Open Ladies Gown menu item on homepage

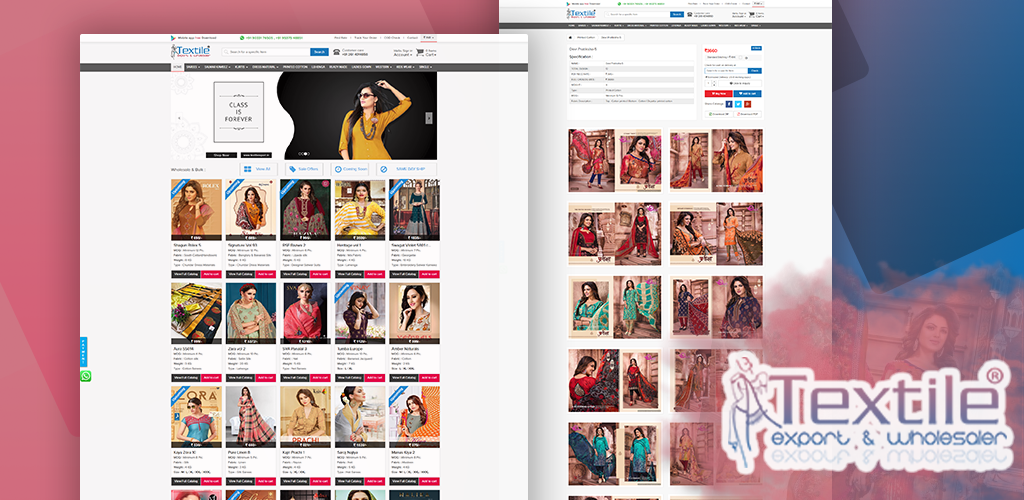pyautogui.click(x=360, y=67)
